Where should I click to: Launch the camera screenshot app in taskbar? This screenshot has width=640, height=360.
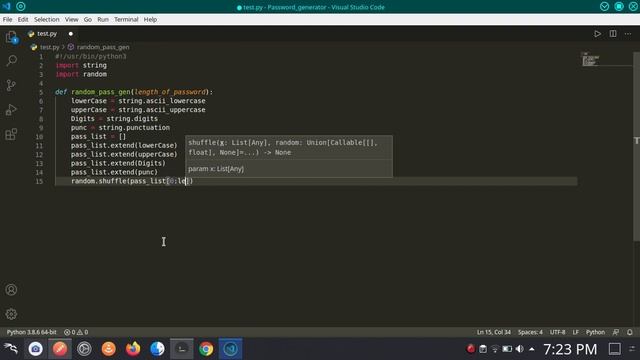click(36, 349)
